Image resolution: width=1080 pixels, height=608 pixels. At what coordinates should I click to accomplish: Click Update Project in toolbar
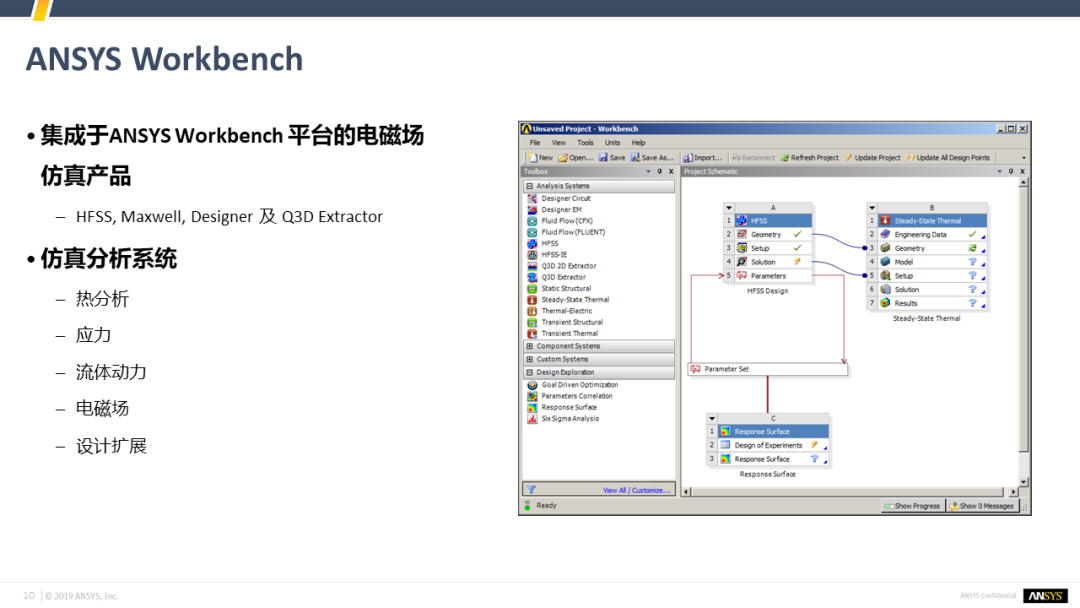(872, 158)
